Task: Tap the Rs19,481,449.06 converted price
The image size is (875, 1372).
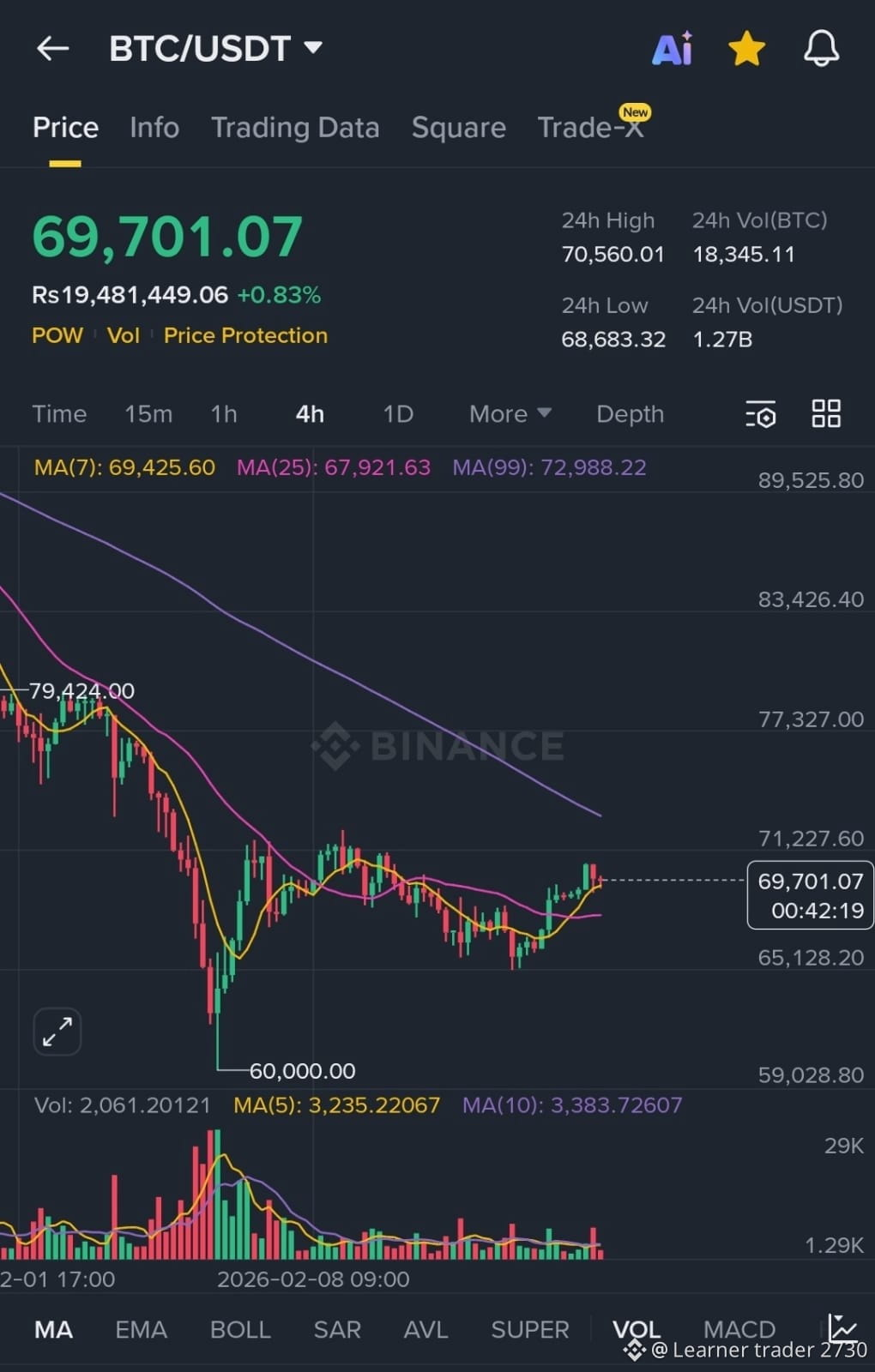Action: coord(130,295)
